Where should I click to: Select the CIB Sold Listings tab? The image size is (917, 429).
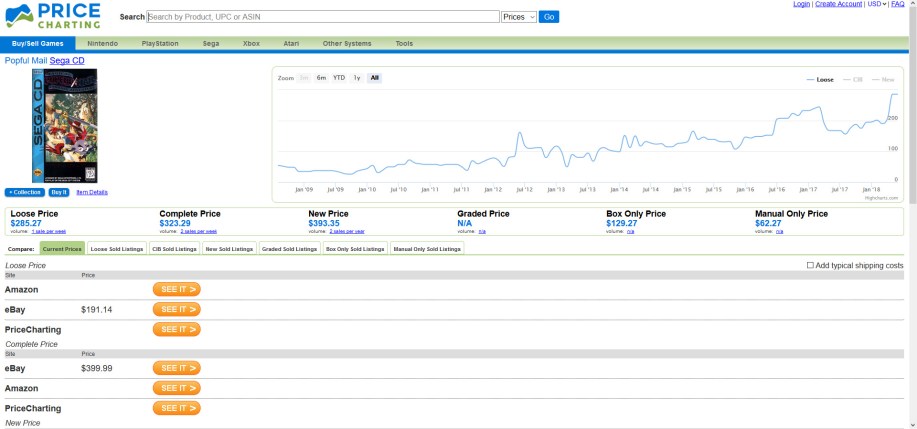click(173, 248)
